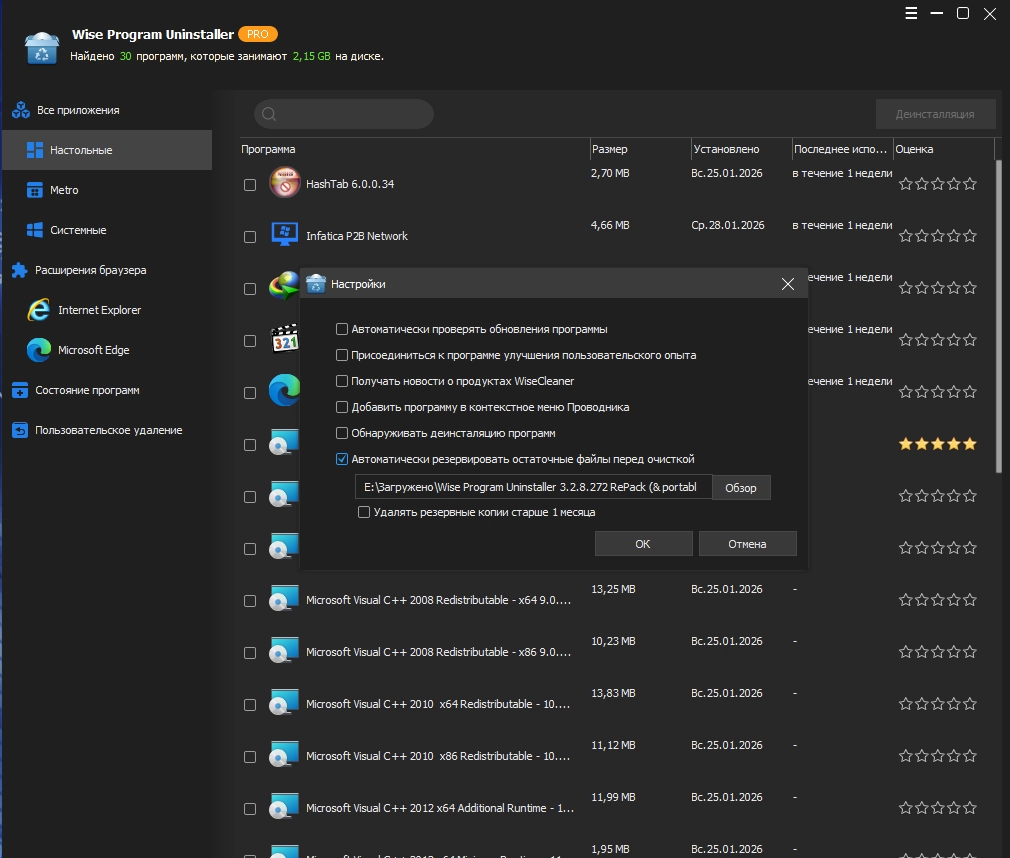Screen dimensions: 1010x858
Task: Click the search magnifier icon
Action: point(269,114)
